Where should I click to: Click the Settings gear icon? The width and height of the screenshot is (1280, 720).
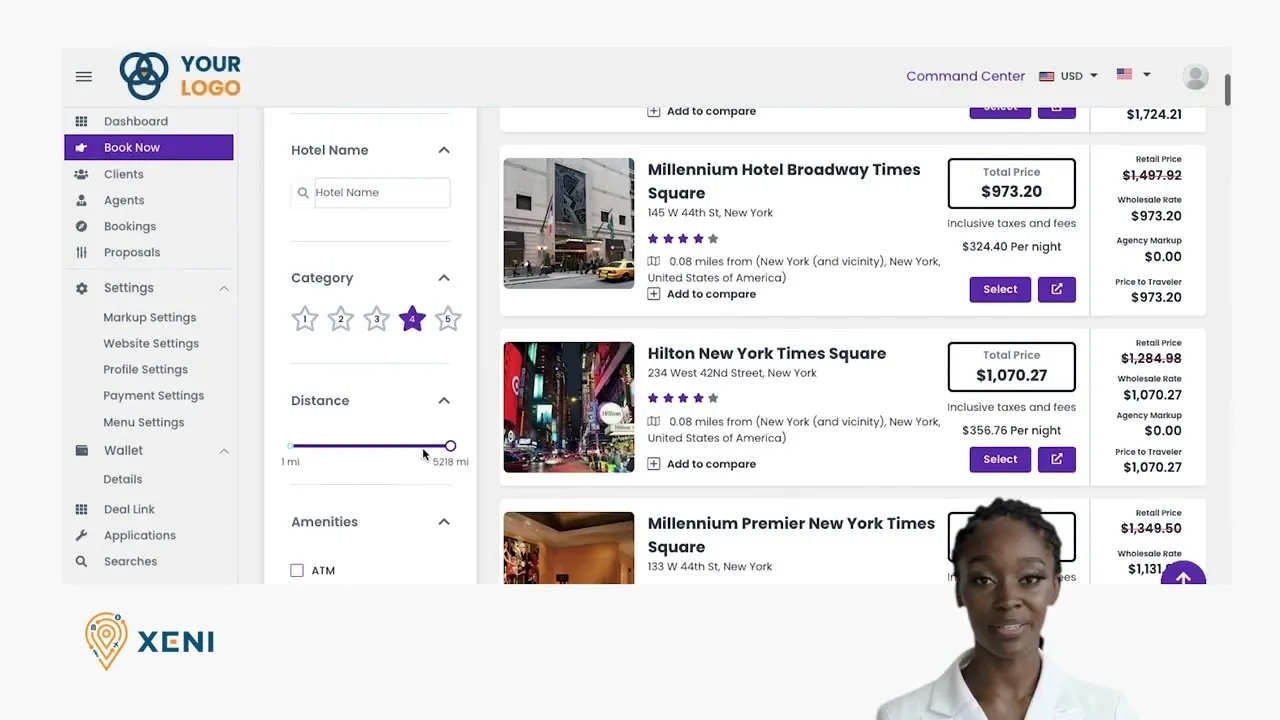82,288
